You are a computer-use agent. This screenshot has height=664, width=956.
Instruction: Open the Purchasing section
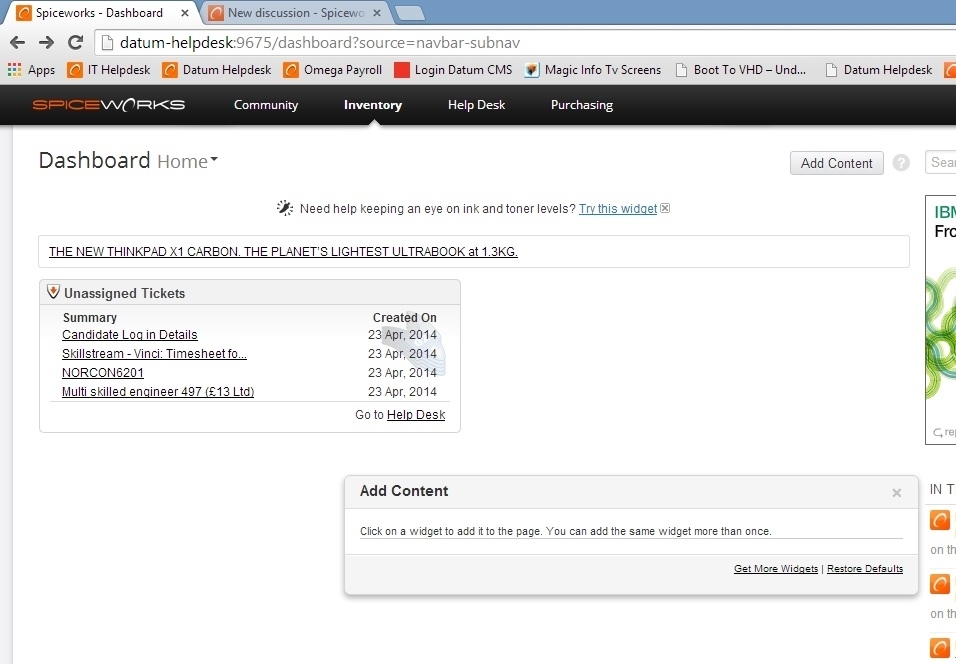pos(581,104)
